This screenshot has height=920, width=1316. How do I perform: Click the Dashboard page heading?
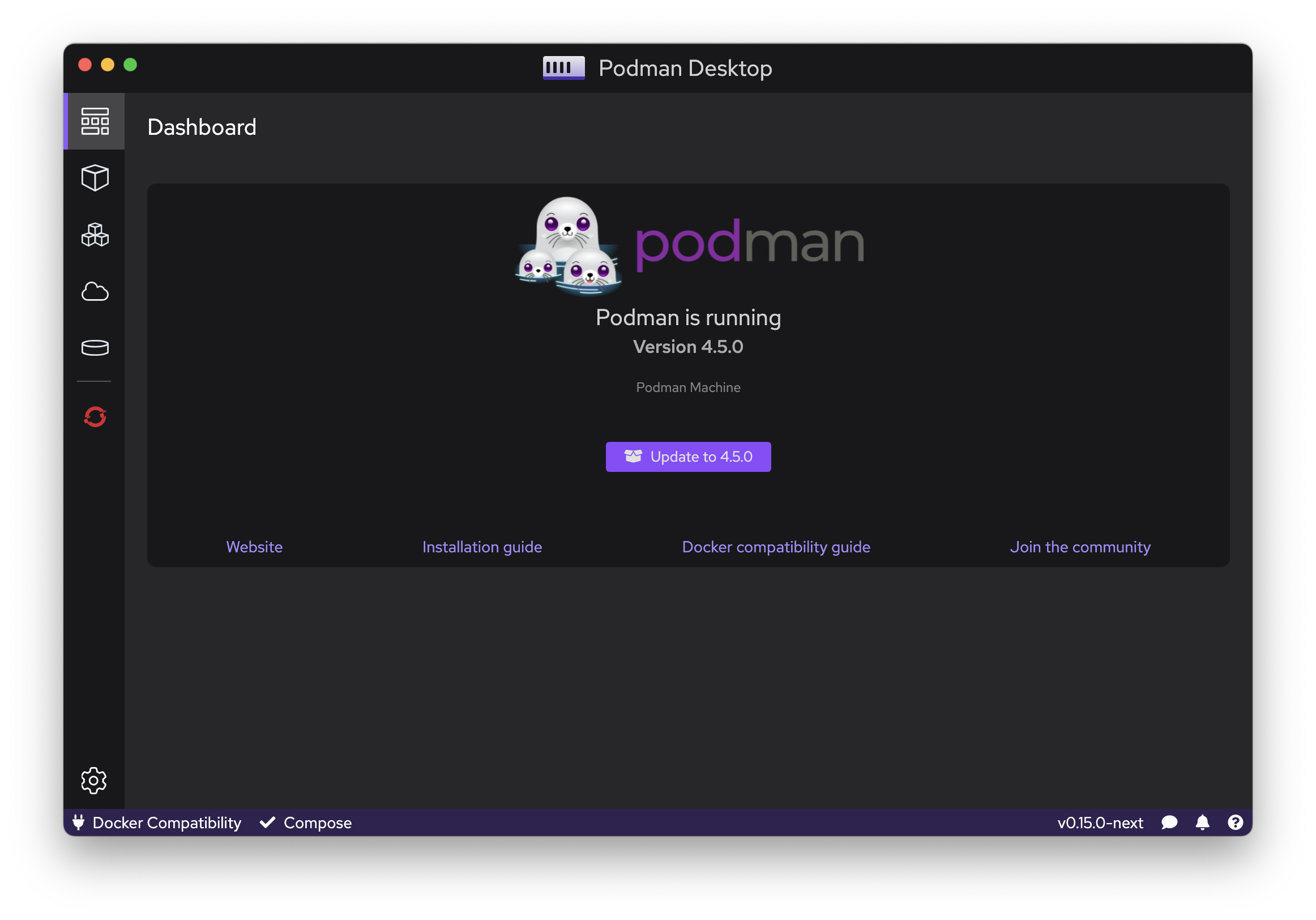[x=202, y=127]
